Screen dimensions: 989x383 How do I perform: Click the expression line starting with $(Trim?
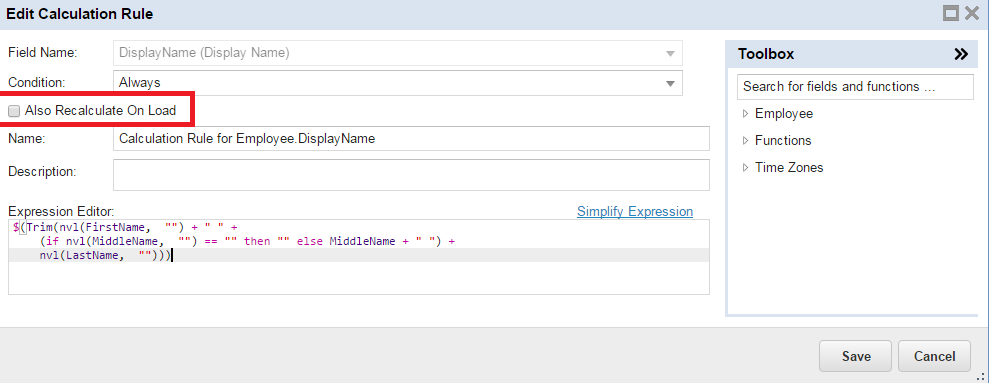pos(125,228)
